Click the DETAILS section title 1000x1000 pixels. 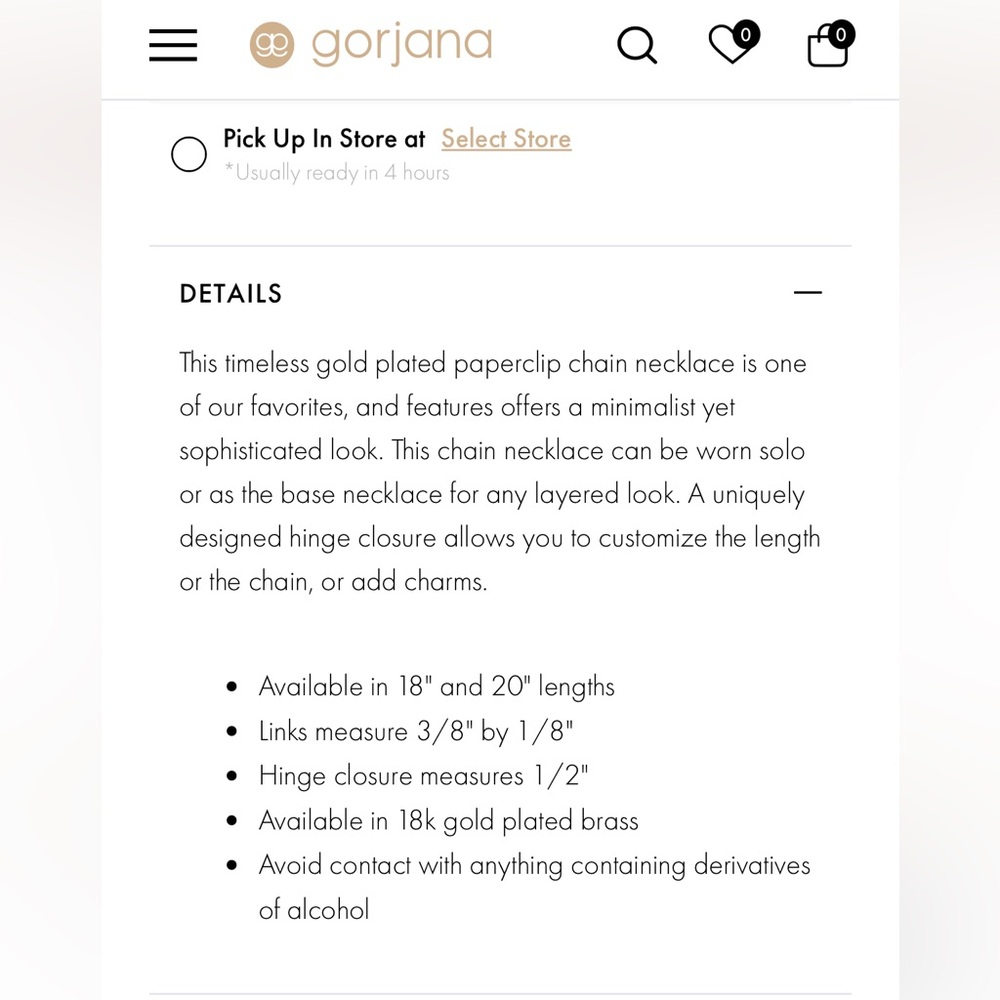coord(230,293)
